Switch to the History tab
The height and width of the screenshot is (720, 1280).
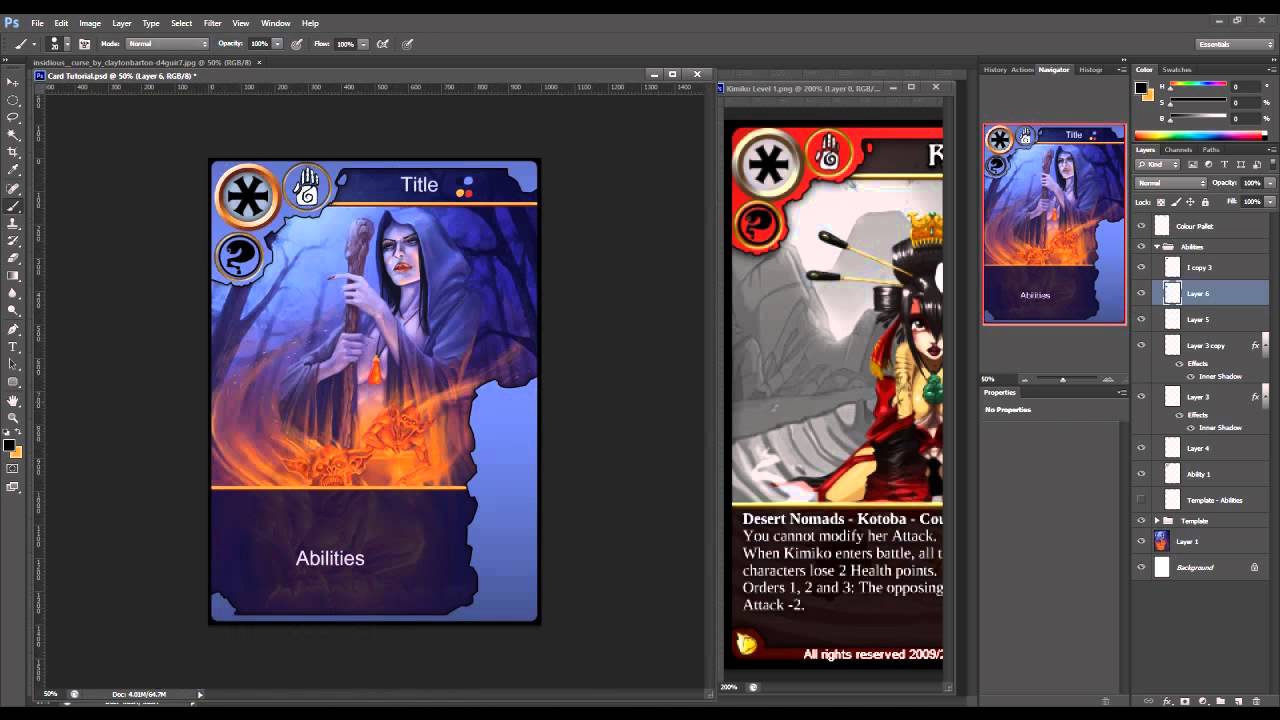coord(995,70)
